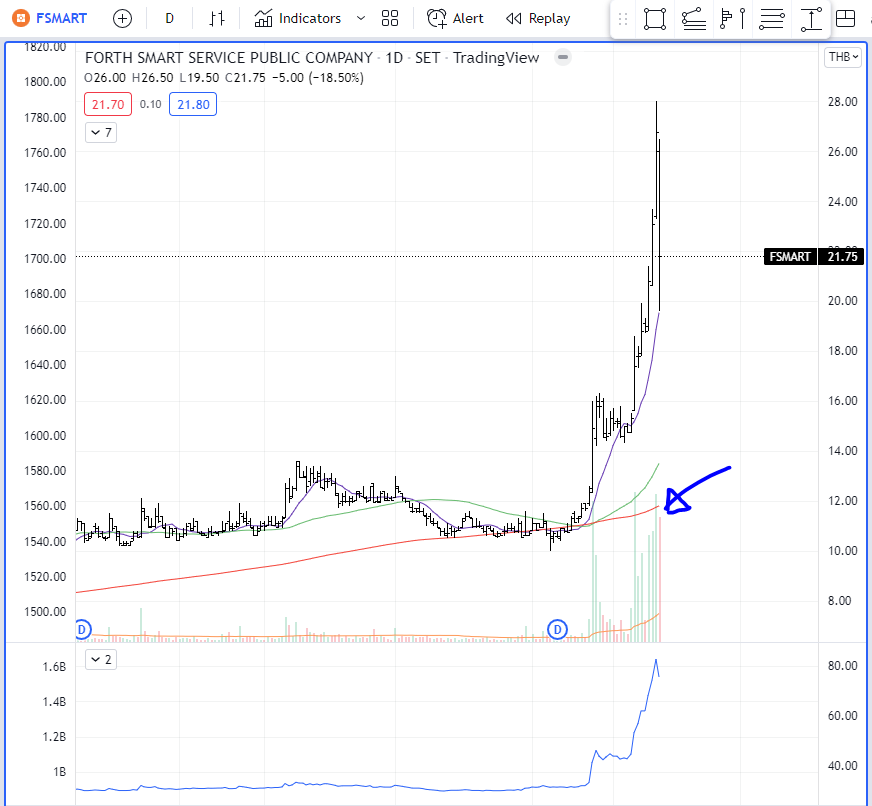Collapse the 2 indicators legend in lower pane
The image size is (872, 806).
[x=101, y=659]
